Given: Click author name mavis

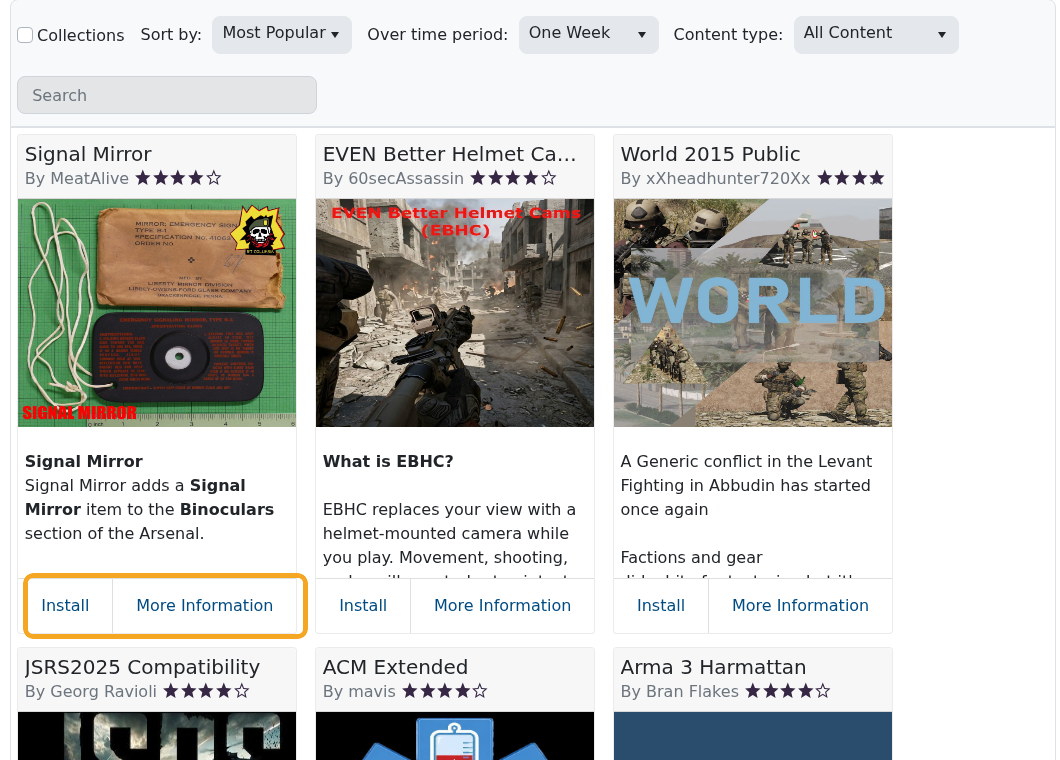Looking at the screenshot, I should pyautogui.click(x=372, y=692).
